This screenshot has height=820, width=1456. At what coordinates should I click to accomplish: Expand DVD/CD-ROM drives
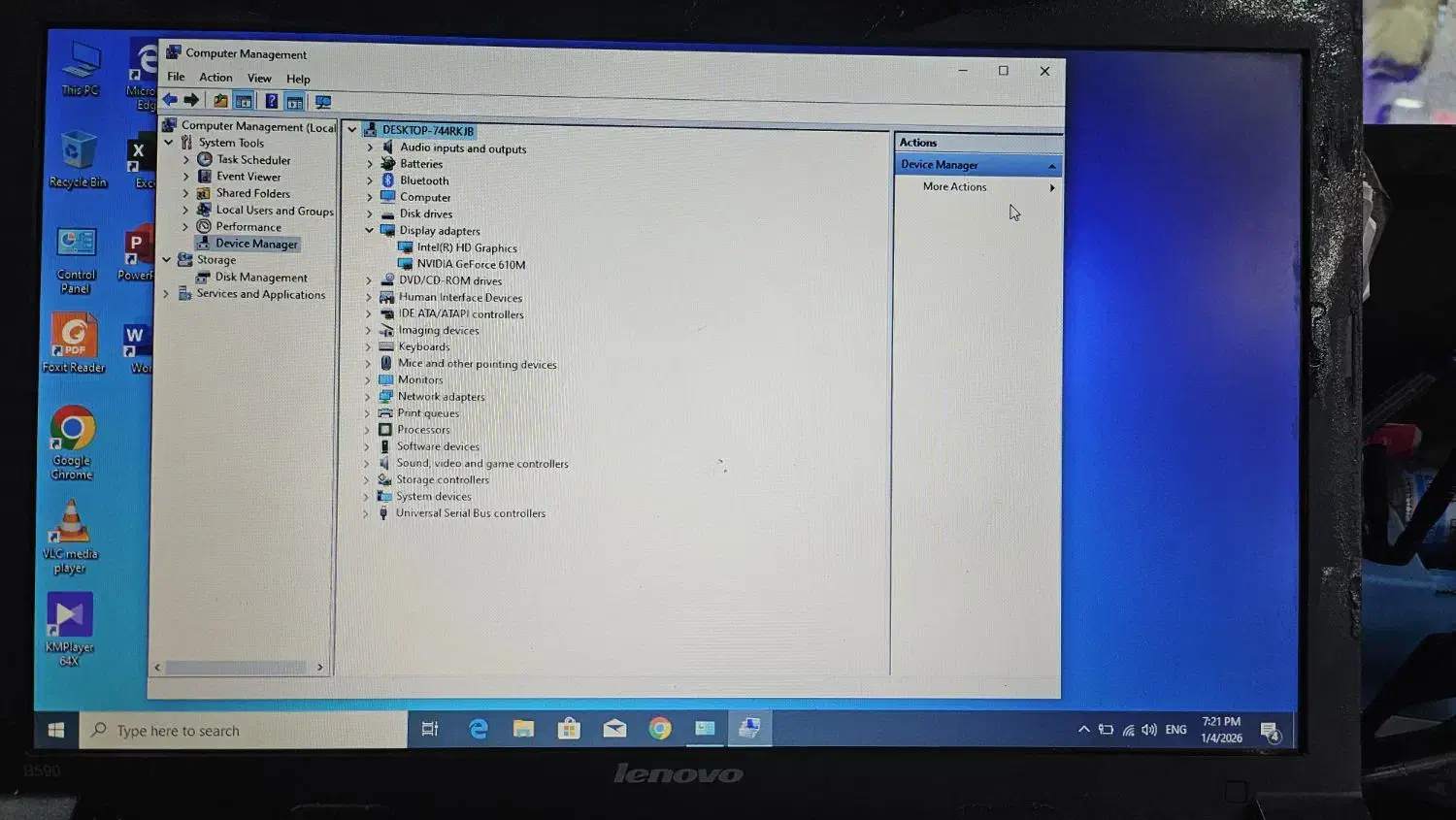click(x=369, y=280)
